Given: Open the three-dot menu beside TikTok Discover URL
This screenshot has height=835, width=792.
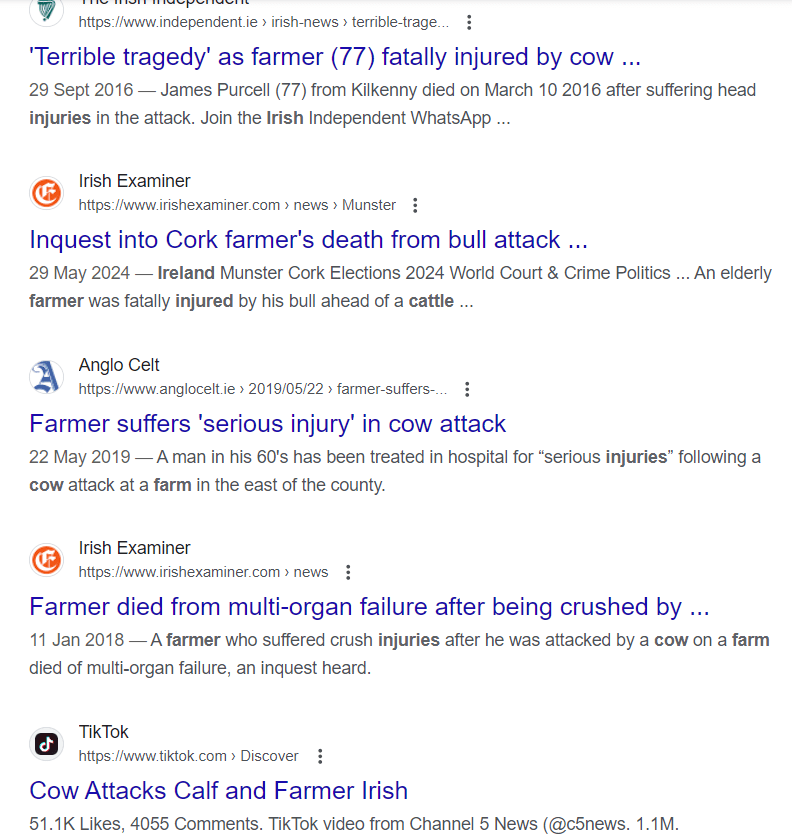Looking at the screenshot, I should point(320,756).
